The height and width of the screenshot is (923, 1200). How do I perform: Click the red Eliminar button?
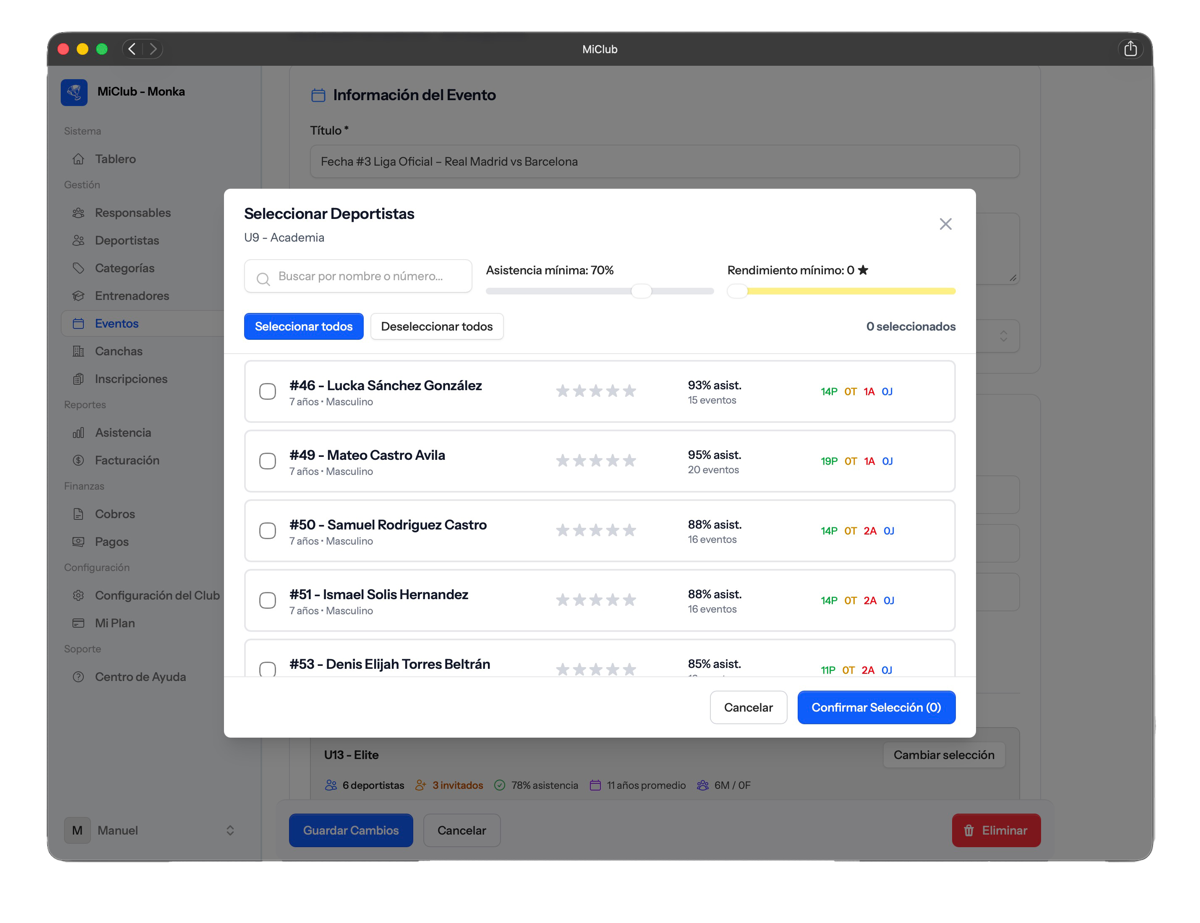996,831
